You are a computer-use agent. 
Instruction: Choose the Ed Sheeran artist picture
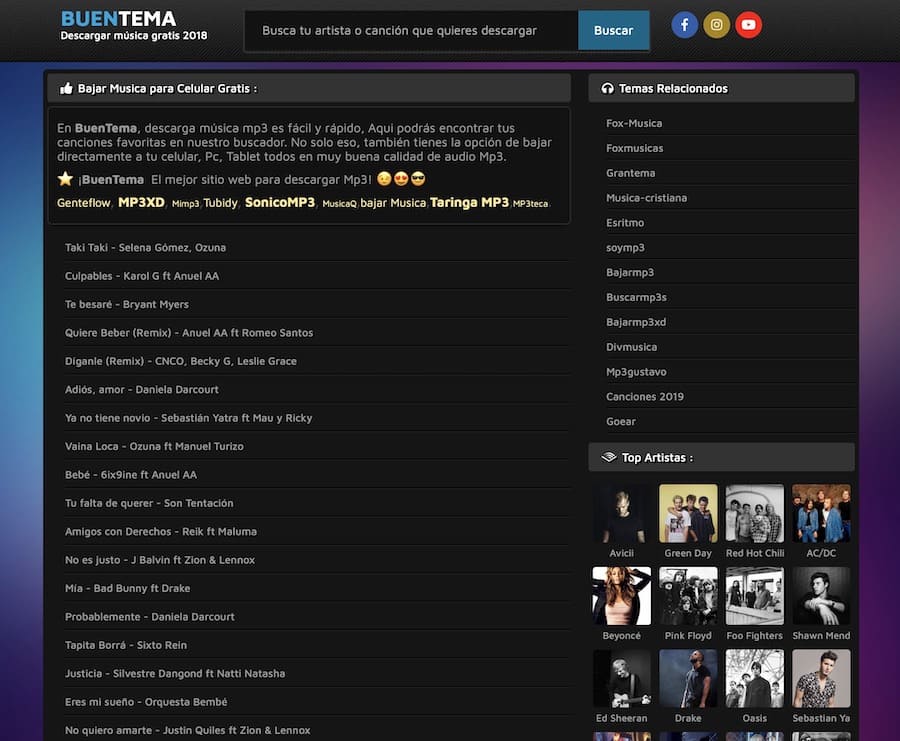tap(621, 679)
